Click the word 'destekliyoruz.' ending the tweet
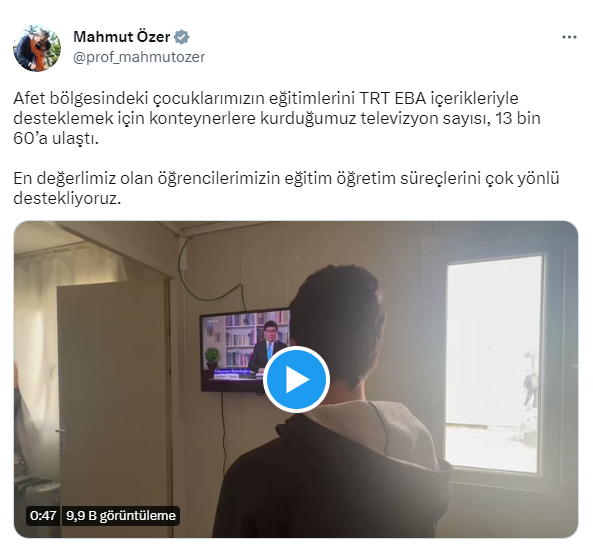 point(67,199)
